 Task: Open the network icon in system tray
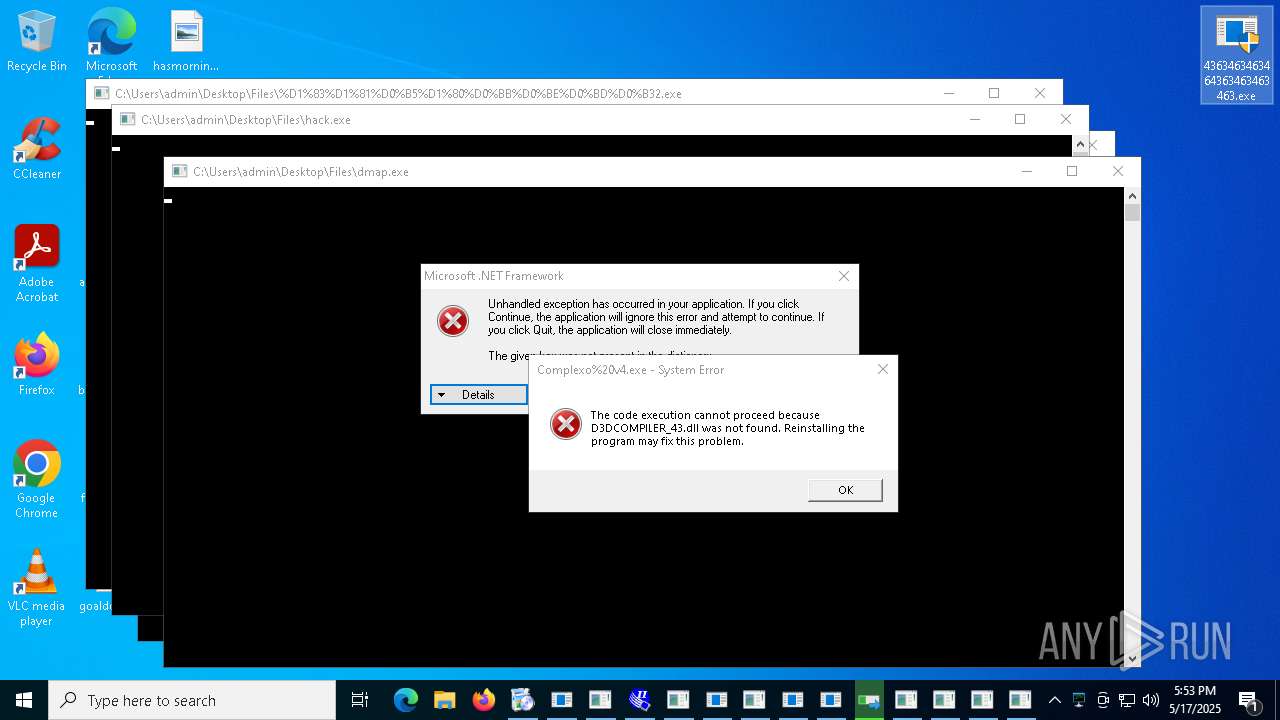(1127, 700)
